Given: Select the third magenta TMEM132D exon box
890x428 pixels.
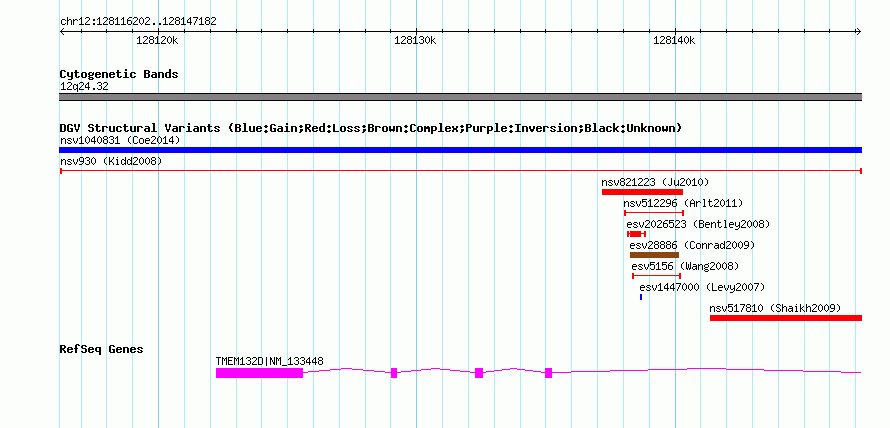Looking at the screenshot, I should coord(479,373).
